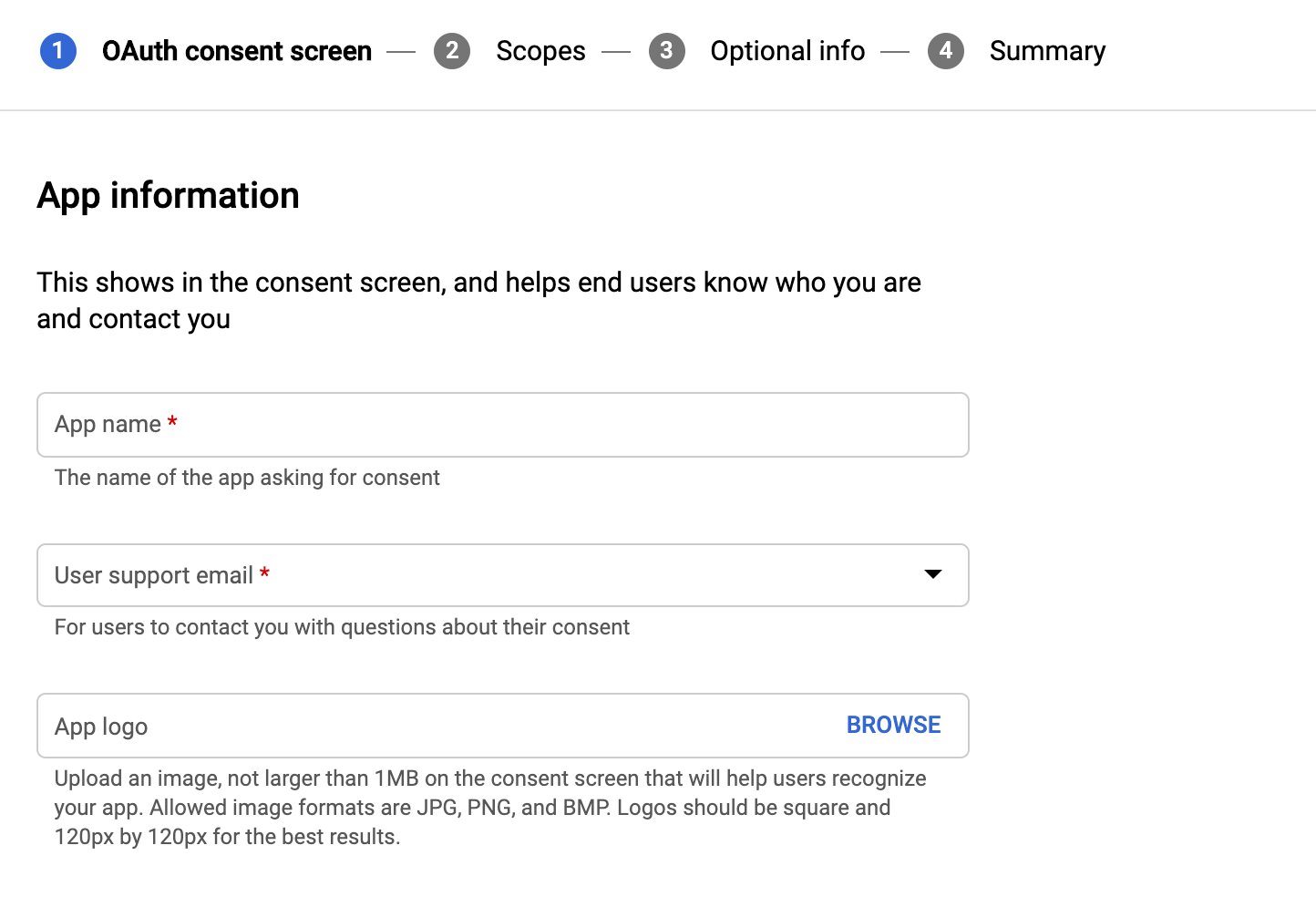The image size is (1316, 897).
Task: Click the 'Upload an image' logo help text
Action: (x=490, y=808)
